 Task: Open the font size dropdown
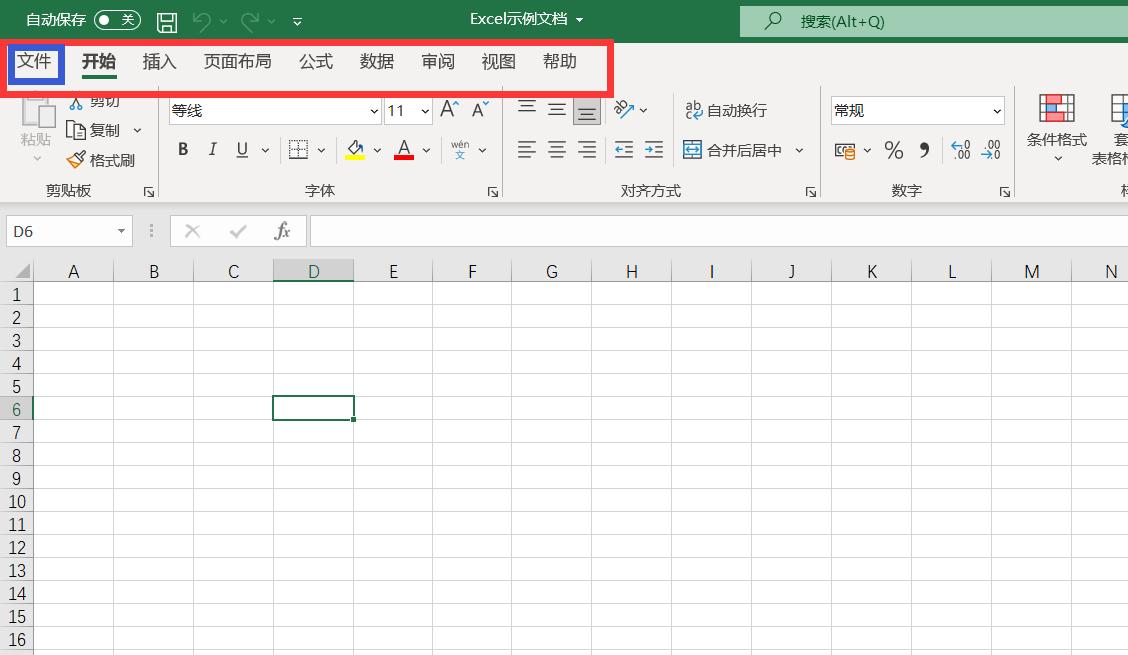click(x=424, y=110)
